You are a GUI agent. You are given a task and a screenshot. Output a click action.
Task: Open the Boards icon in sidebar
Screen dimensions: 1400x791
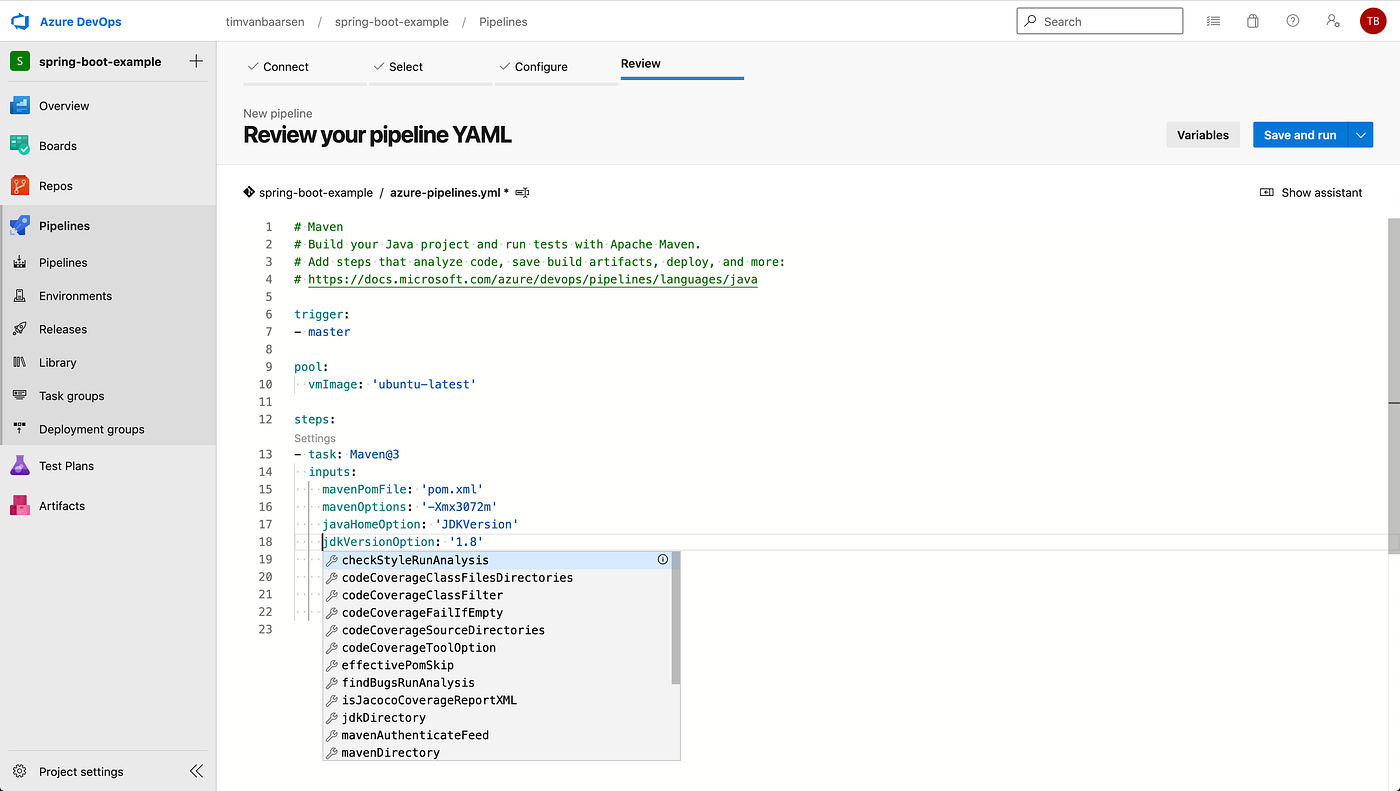coord(20,146)
